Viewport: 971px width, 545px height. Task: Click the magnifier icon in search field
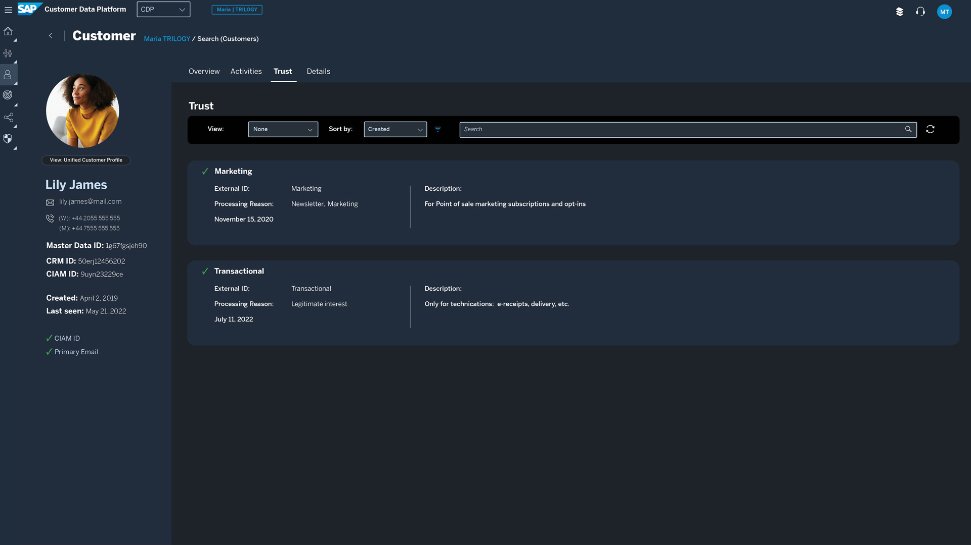pyautogui.click(x=908, y=129)
